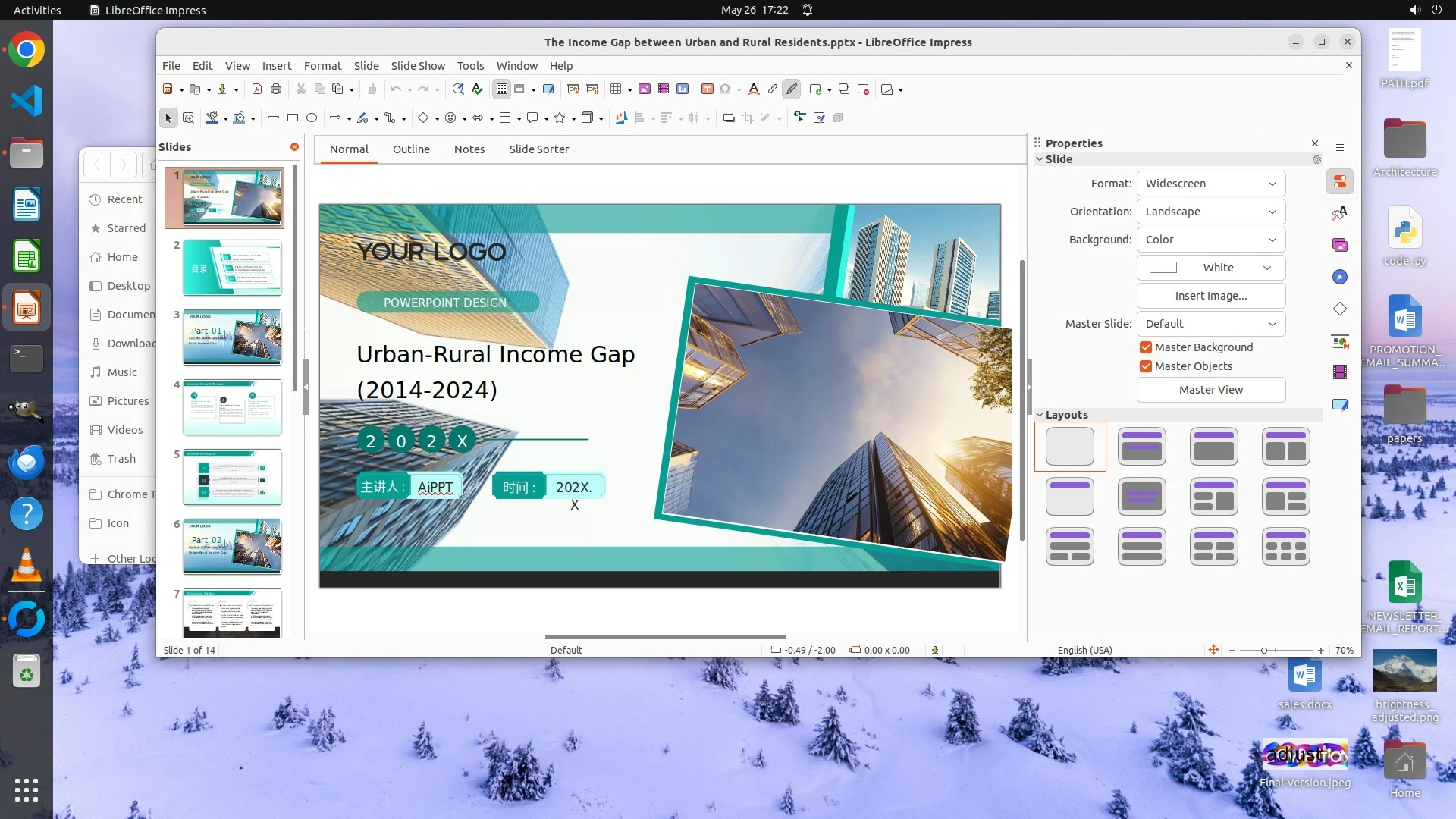
Task: Select the Rectangle shape tool
Action: click(x=293, y=118)
